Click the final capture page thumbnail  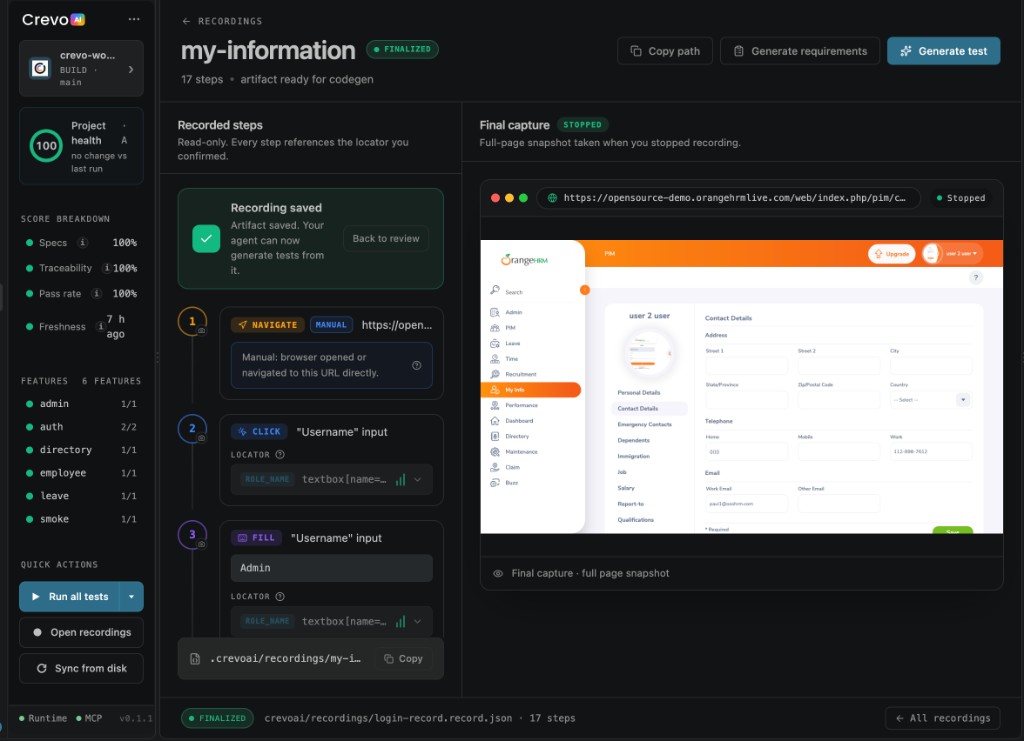click(x=741, y=386)
